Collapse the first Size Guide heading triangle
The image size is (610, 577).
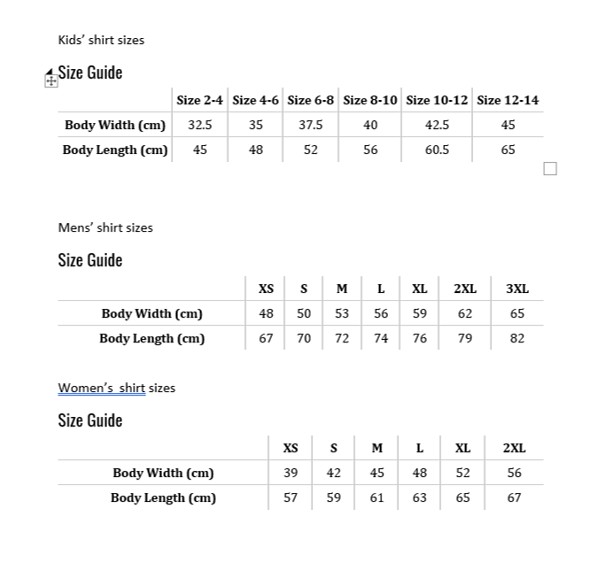(52, 70)
